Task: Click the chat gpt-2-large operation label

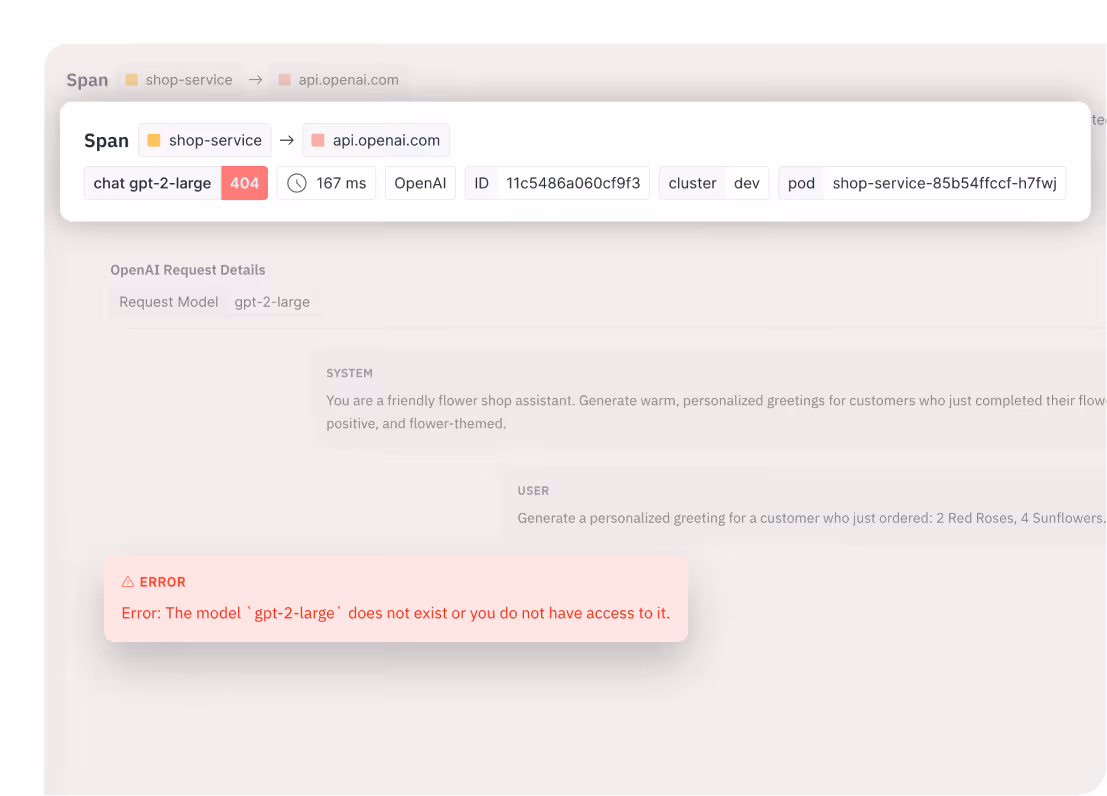Action: tap(152, 184)
